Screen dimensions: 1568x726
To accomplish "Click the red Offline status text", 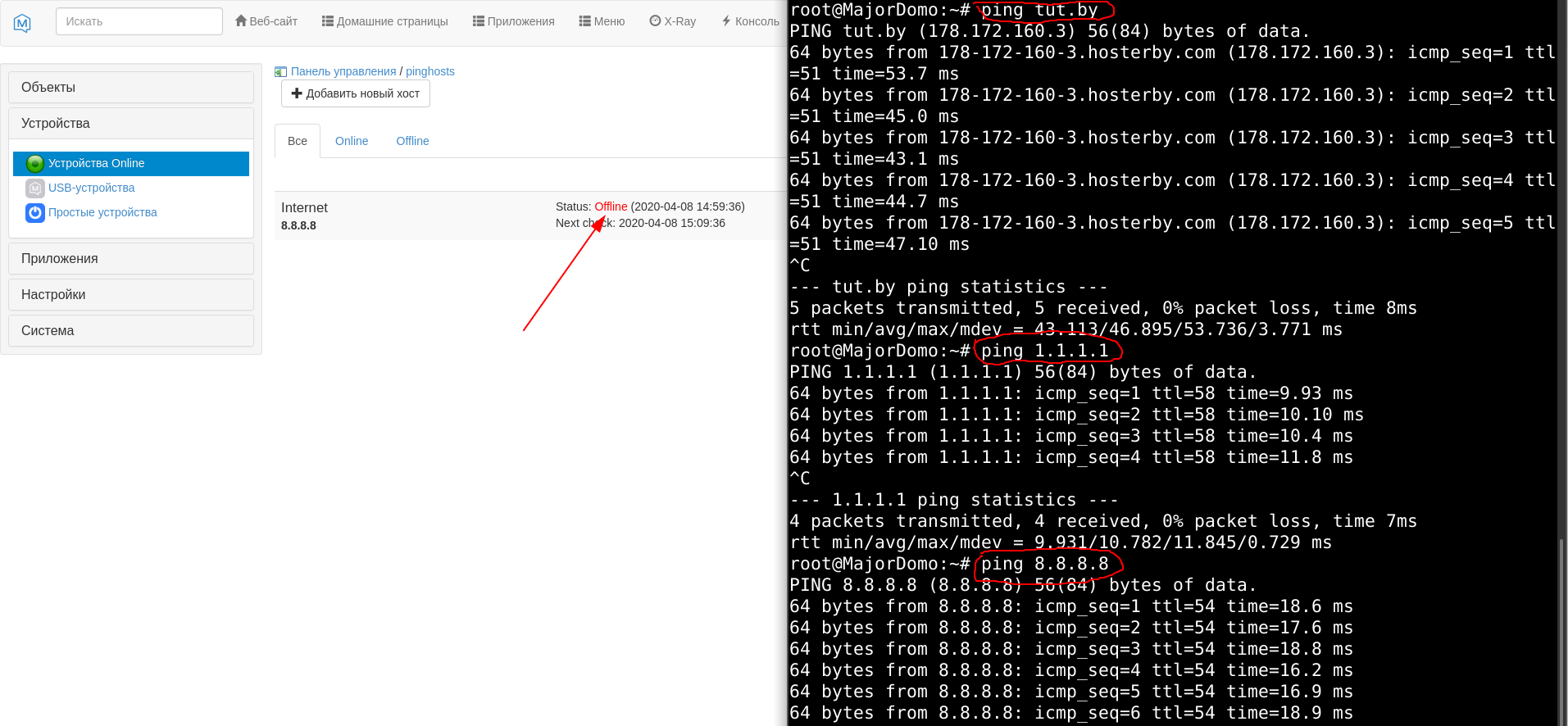I will point(611,207).
